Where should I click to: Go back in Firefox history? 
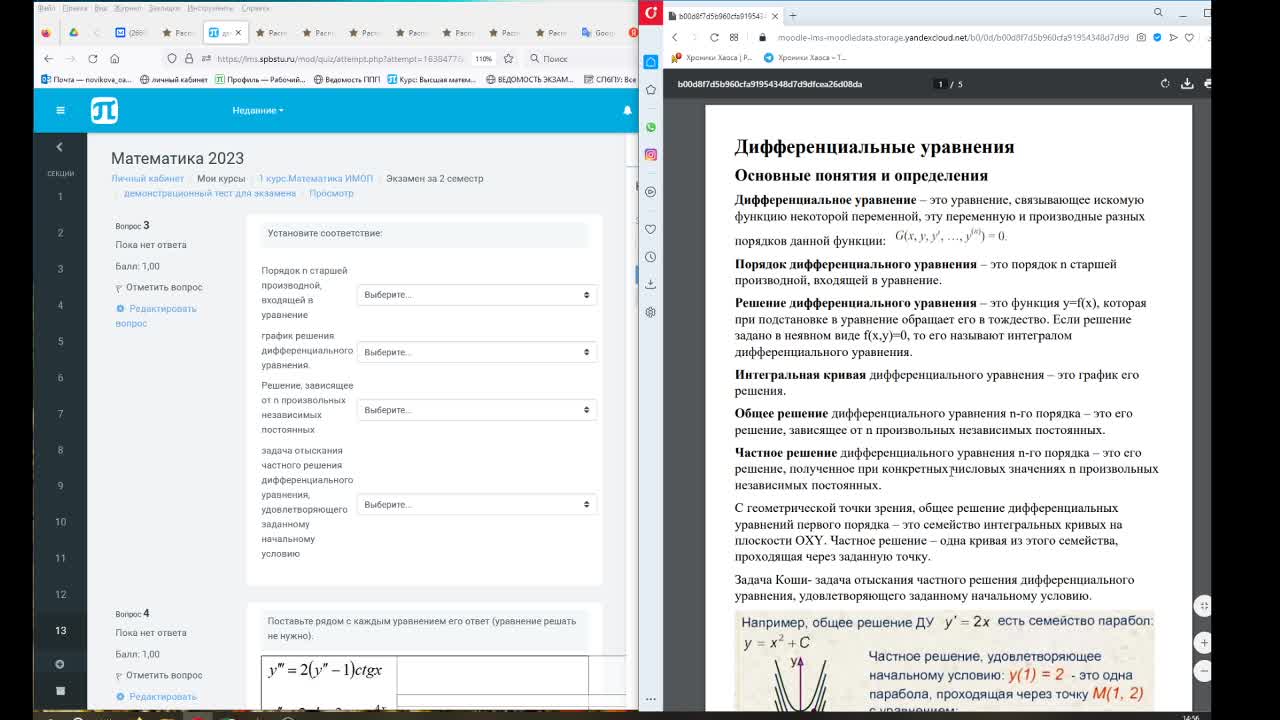(x=47, y=59)
